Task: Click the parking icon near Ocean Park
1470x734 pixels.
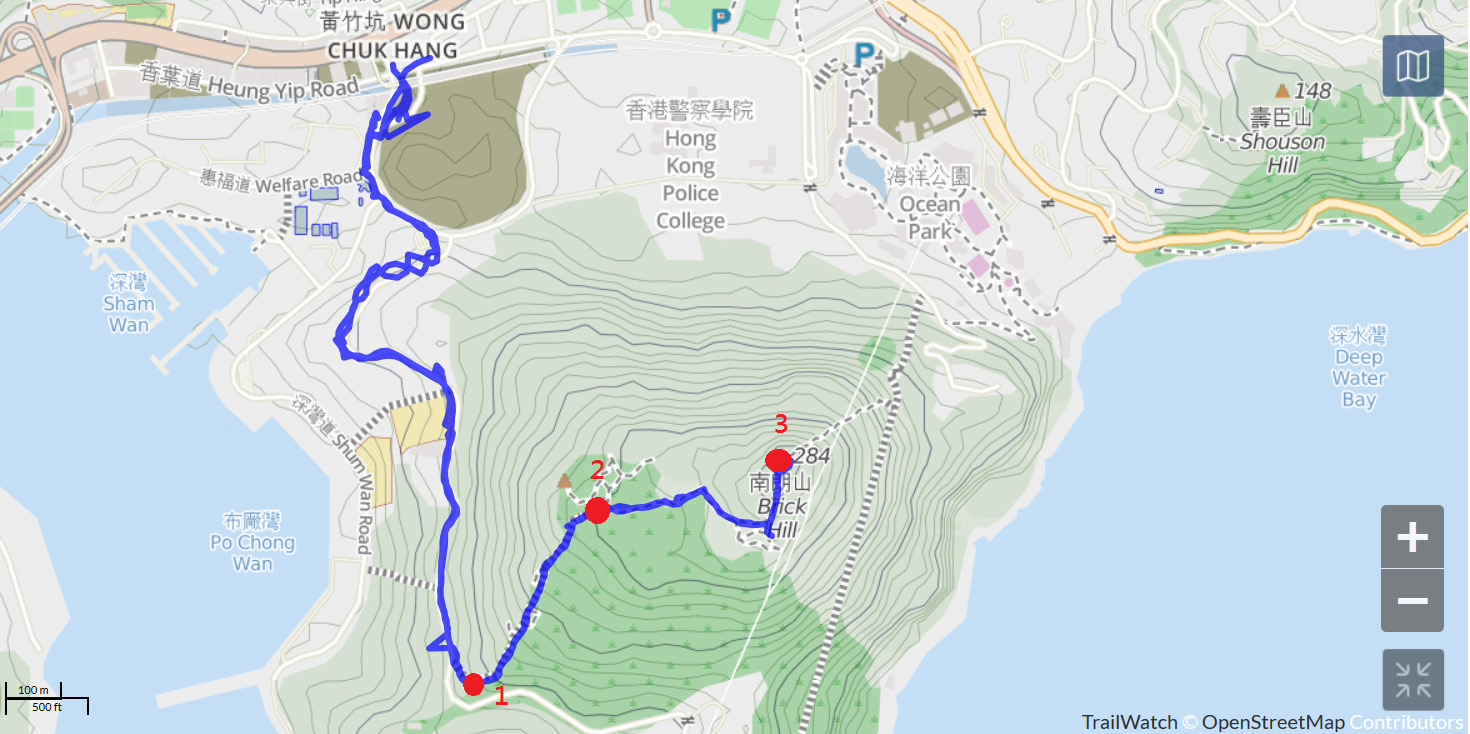Action: 864,55
